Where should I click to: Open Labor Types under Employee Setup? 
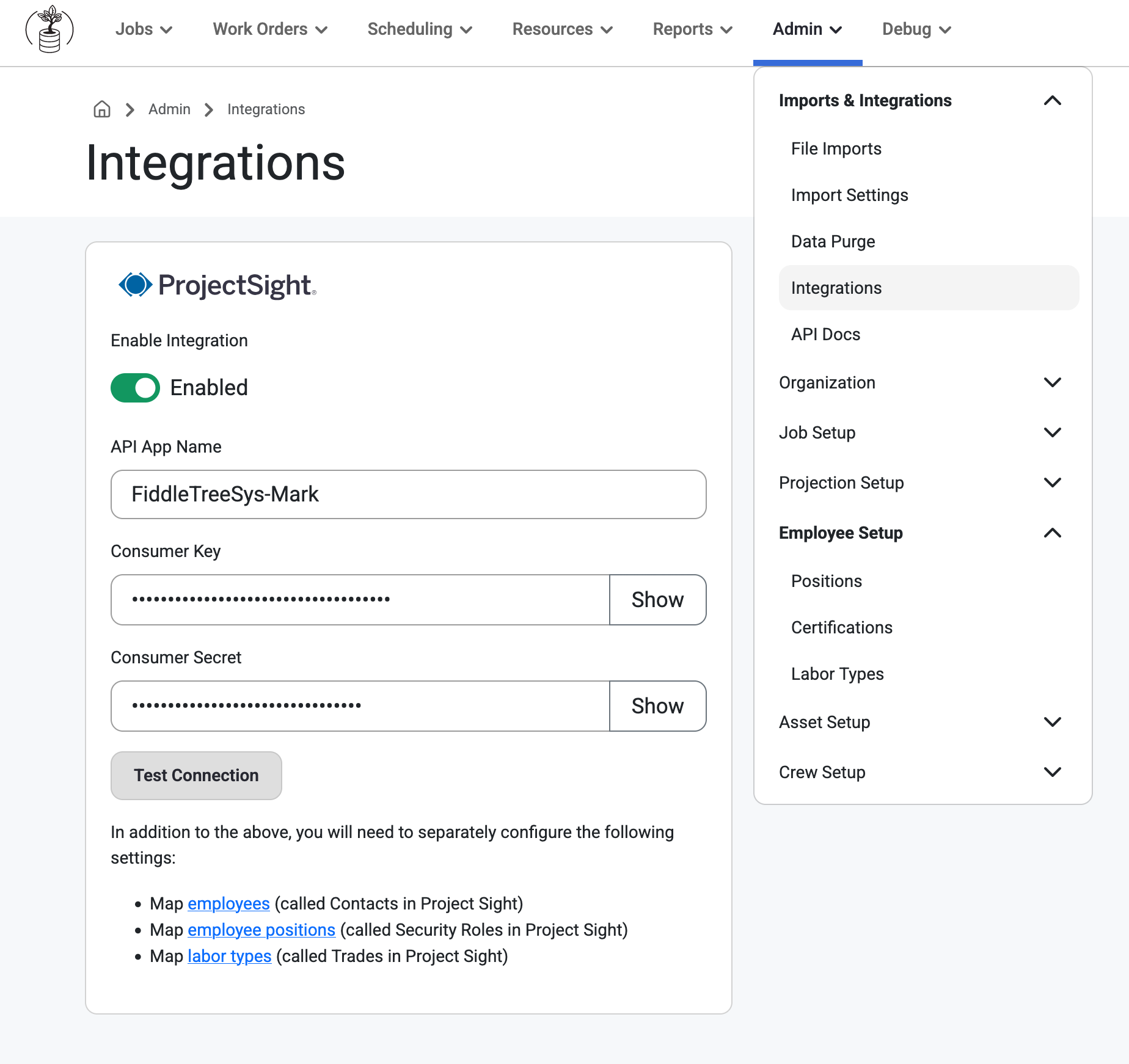929,674
